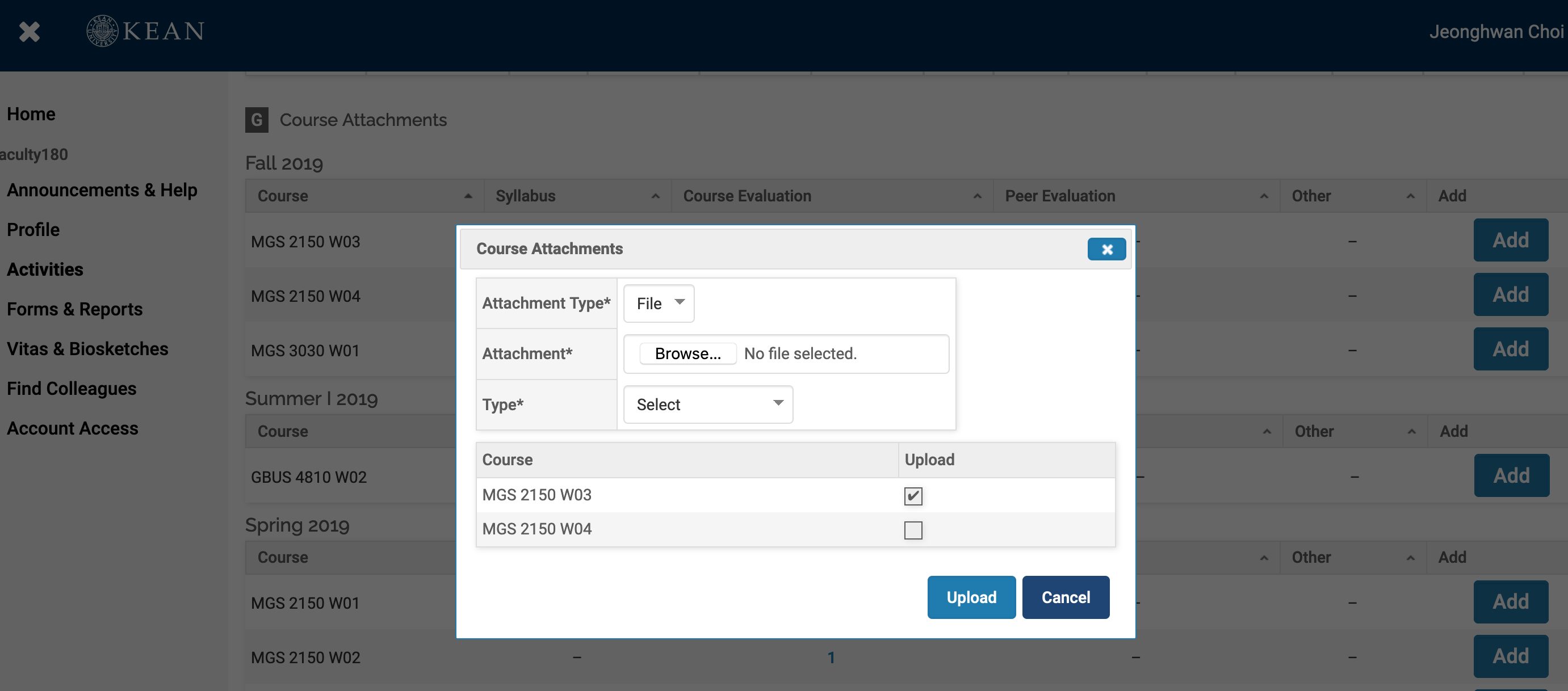The height and width of the screenshot is (691, 1568).
Task: Click Add for MGS 2150 W01 row
Action: [1510, 601]
